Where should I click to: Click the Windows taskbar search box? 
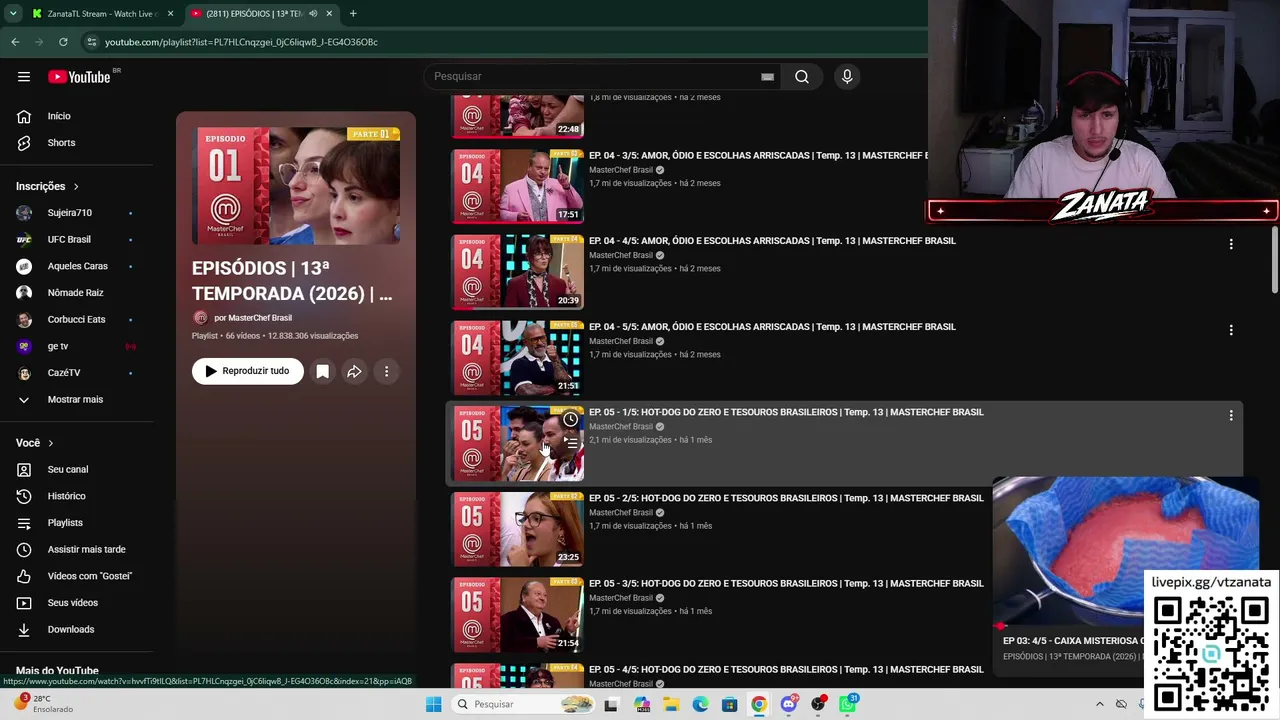pyautogui.click(x=522, y=704)
